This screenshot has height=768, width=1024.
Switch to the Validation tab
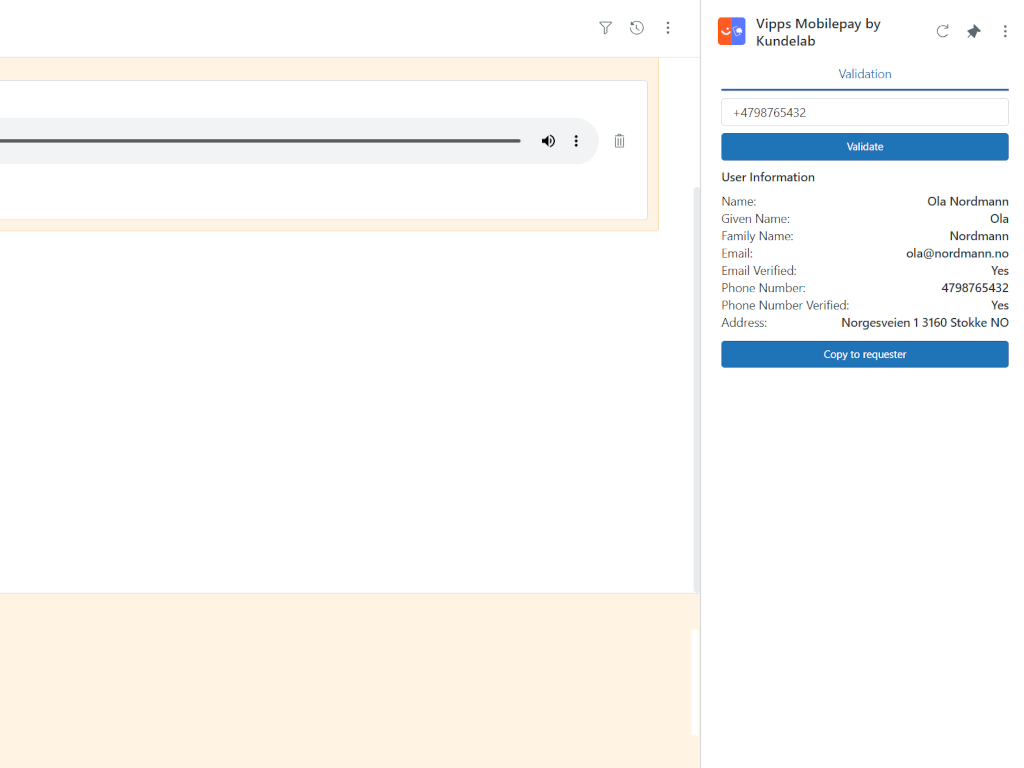click(865, 74)
